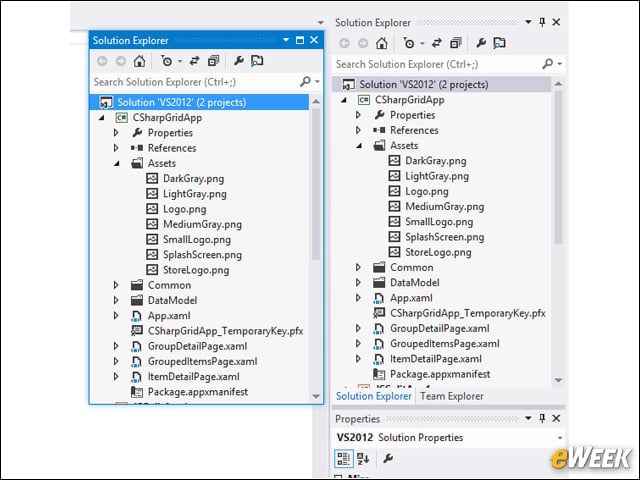
Task: Click Pending Changes Filter icon in docked Solution Explorer
Action: point(409,43)
